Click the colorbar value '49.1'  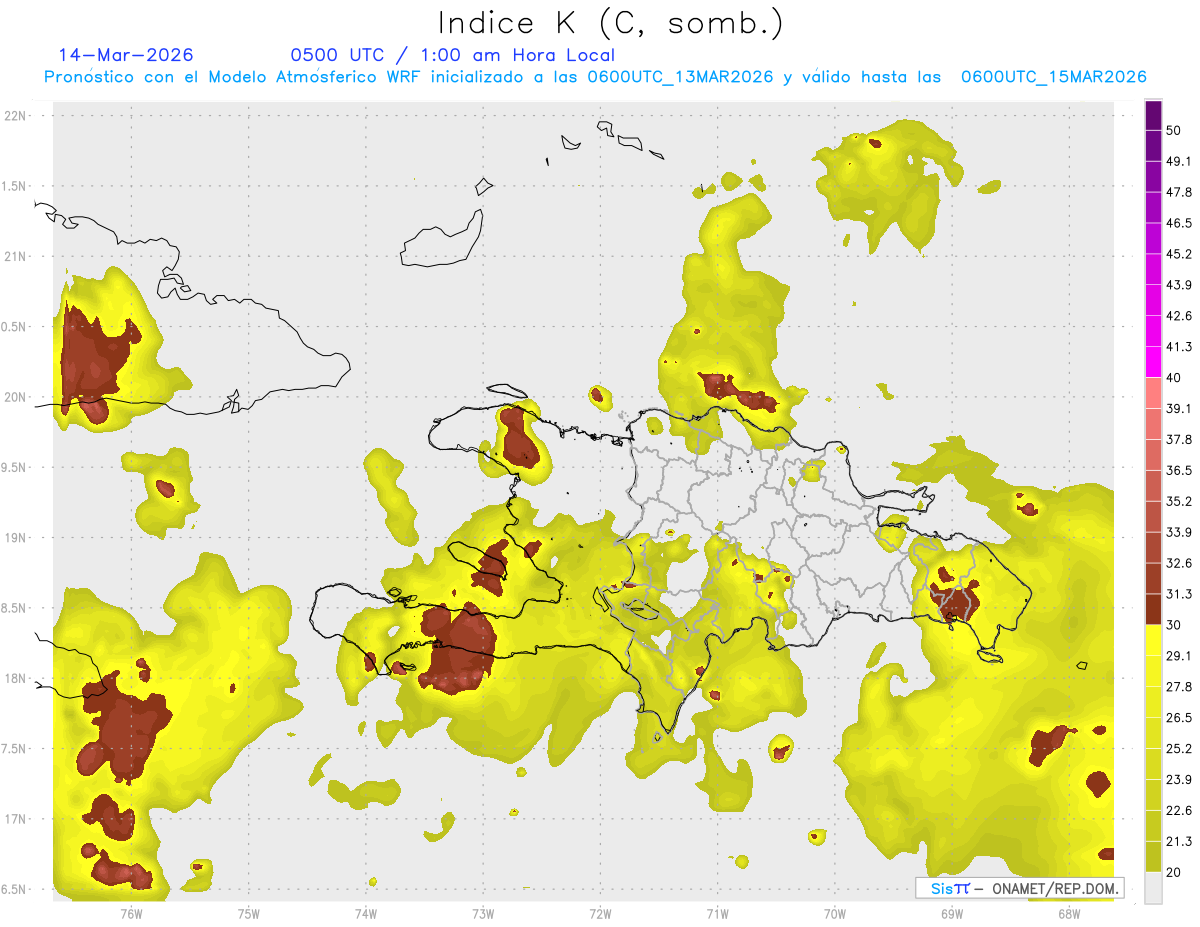pyautogui.click(x=1178, y=161)
